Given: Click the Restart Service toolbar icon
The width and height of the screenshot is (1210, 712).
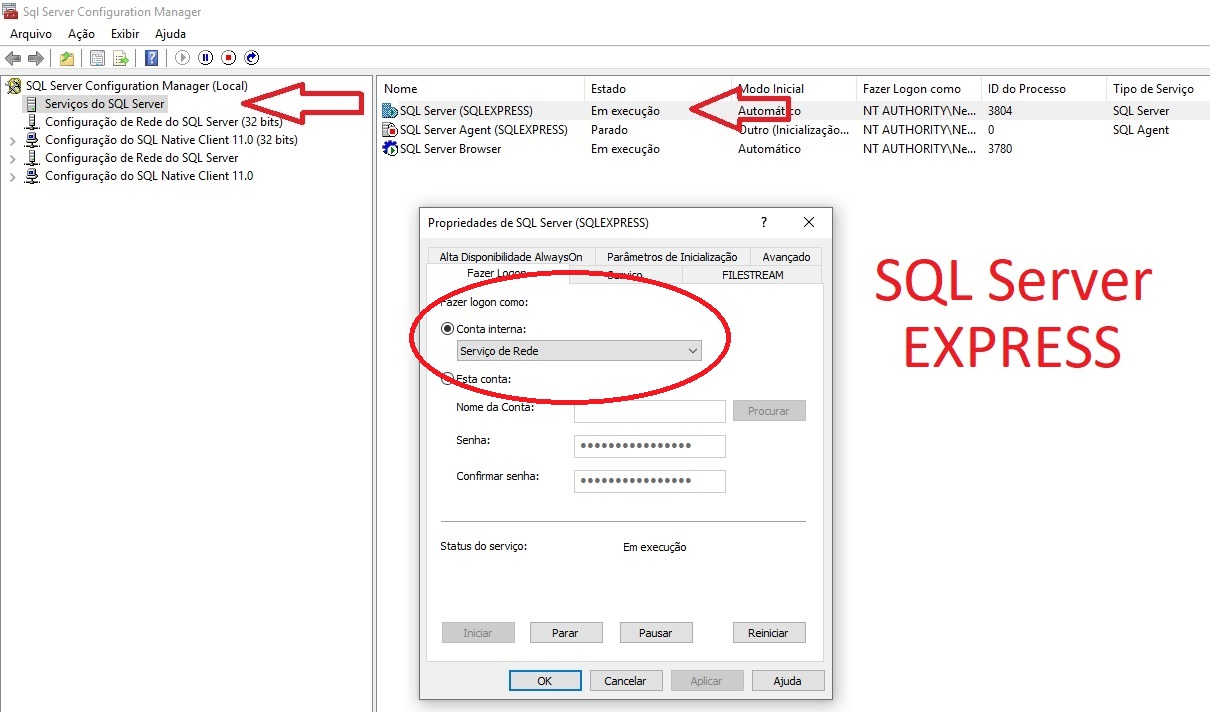Looking at the screenshot, I should click(251, 58).
